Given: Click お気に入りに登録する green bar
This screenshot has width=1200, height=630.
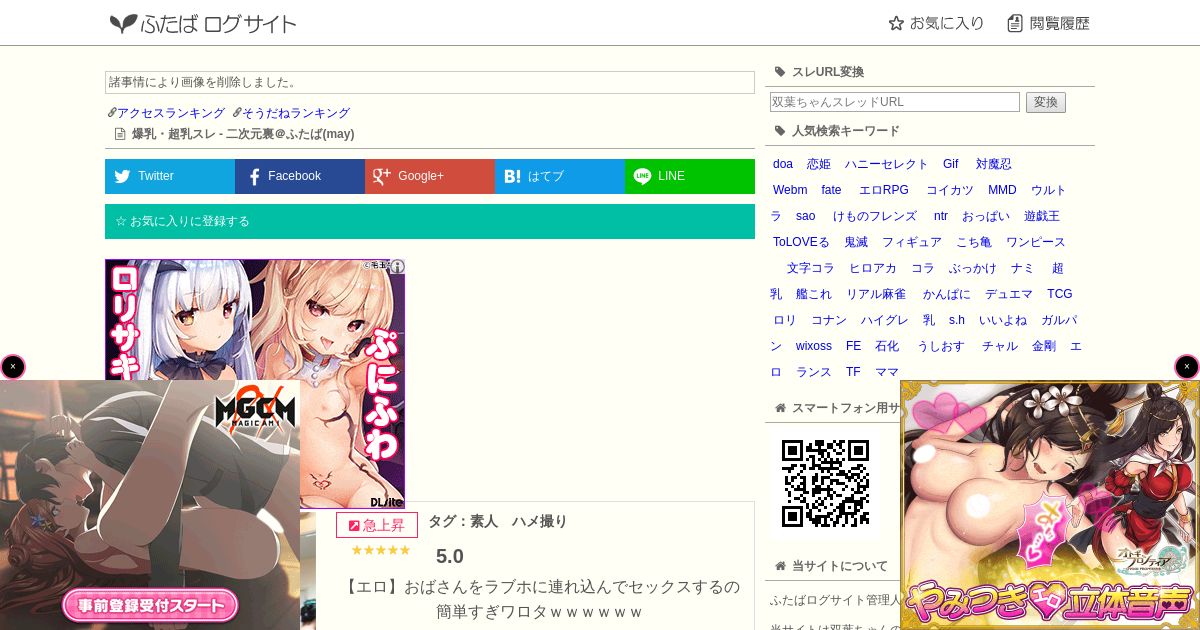Looking at the screenshot, I should [x=430, y=221].
